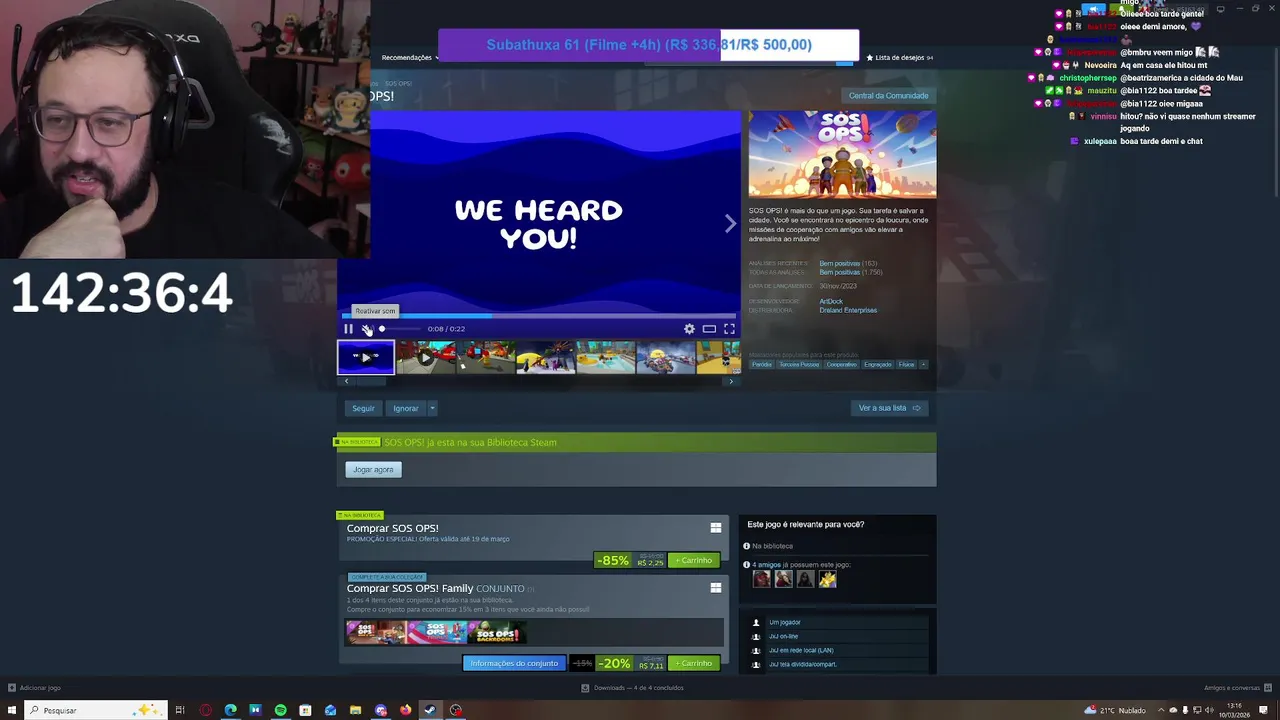Click Windows platform icon for Family bundle

click(716, 588)
